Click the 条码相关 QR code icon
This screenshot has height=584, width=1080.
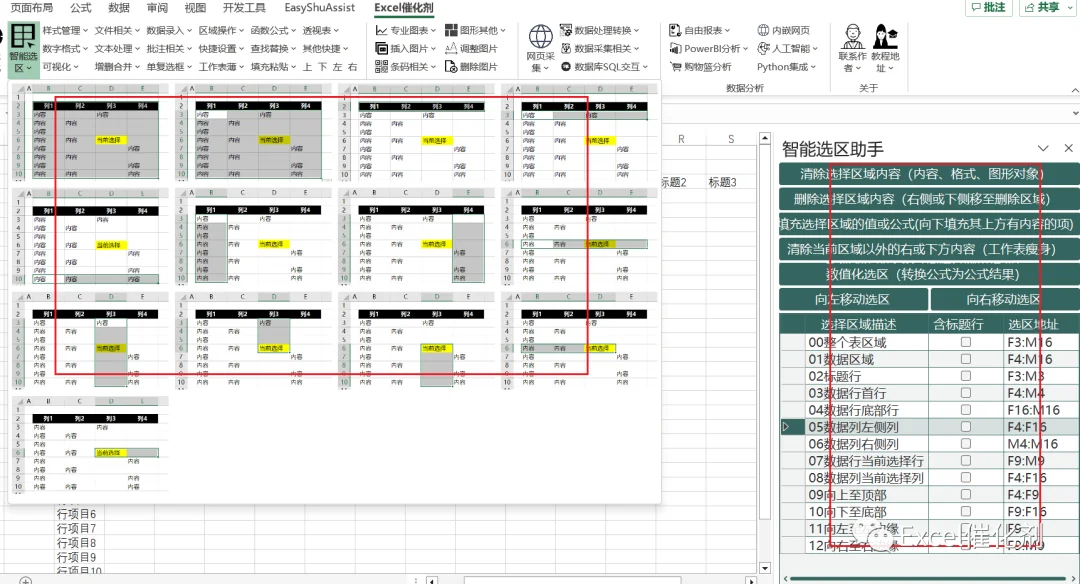click(382, 67)
